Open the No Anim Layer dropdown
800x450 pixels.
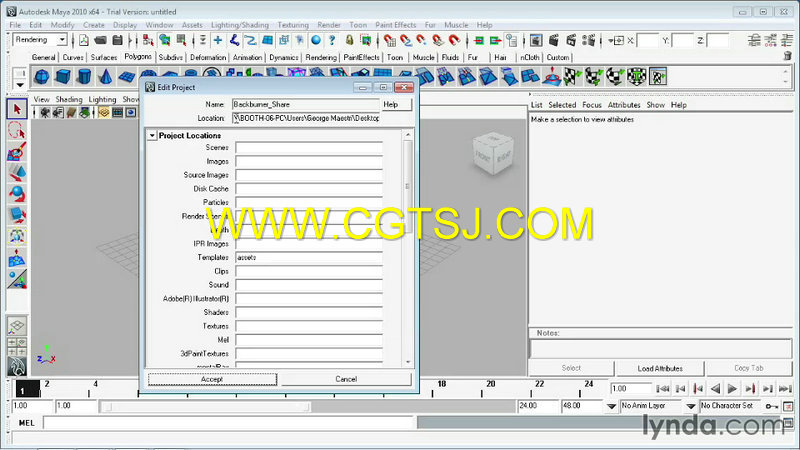611,406
